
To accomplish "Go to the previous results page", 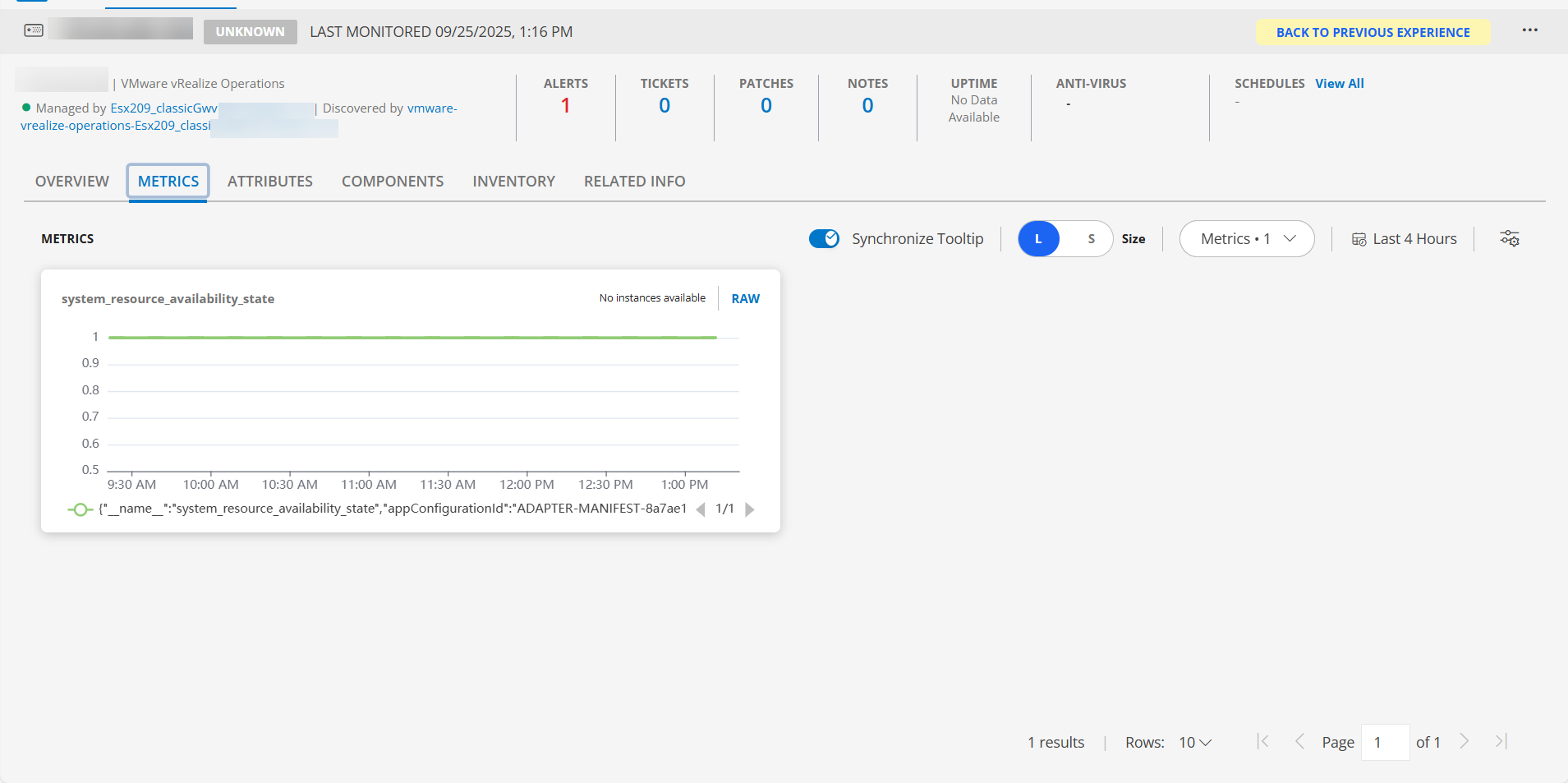I will point(1299,742).
